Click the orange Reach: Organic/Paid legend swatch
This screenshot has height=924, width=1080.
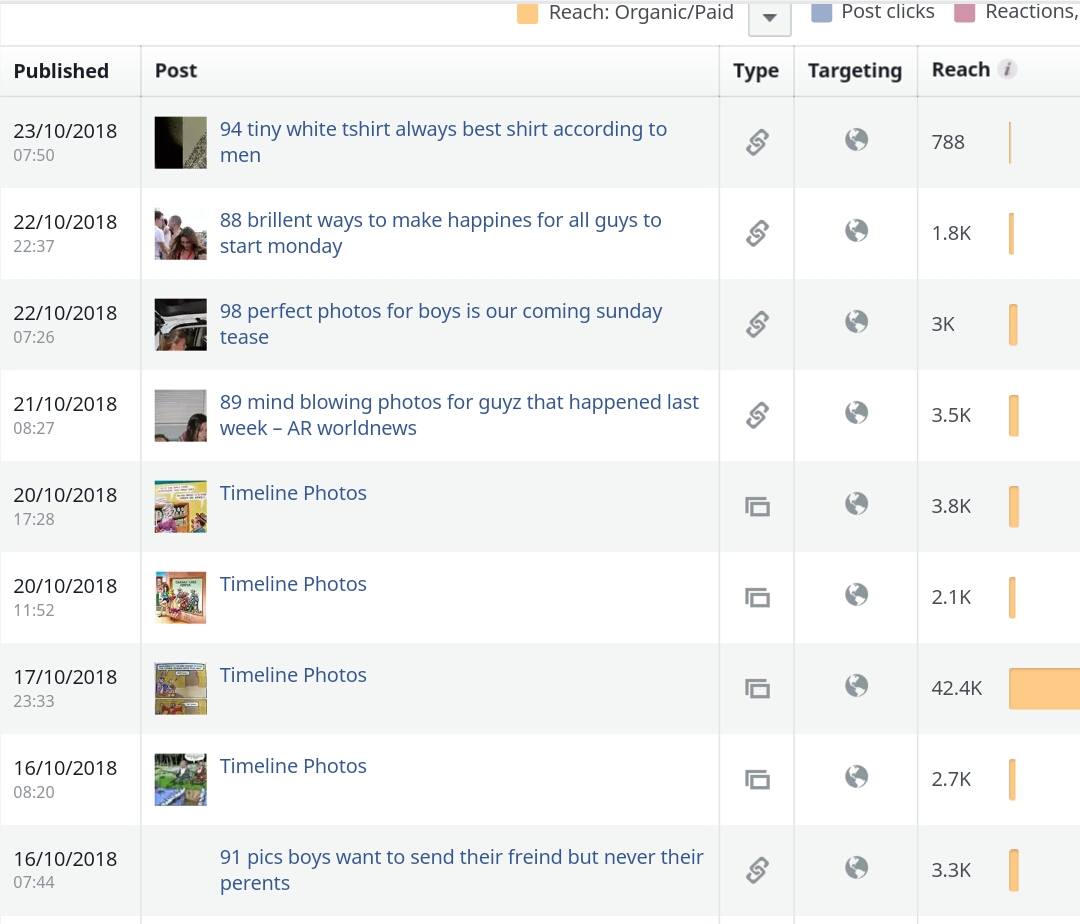point(528,13)
